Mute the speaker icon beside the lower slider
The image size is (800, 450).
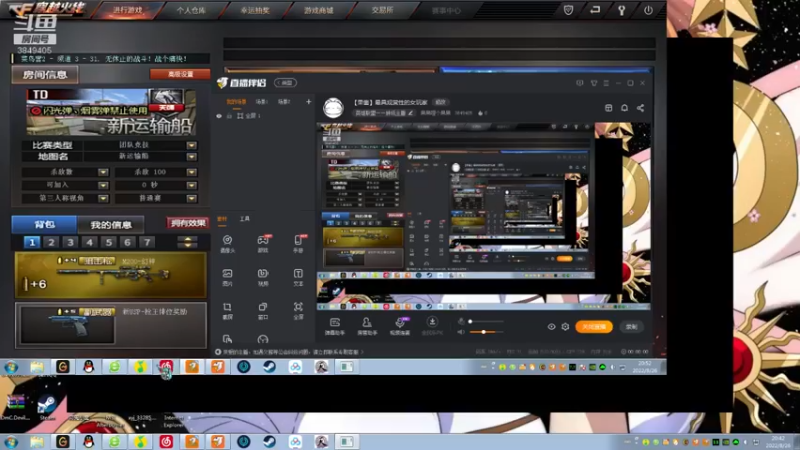461,332
